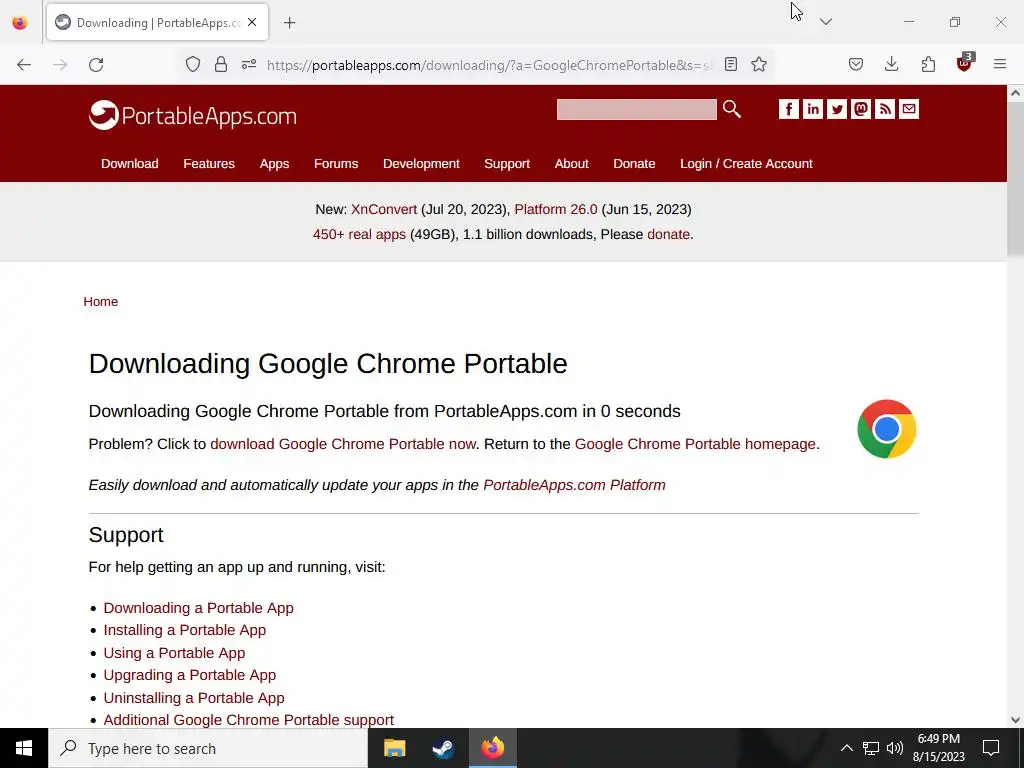Click the page vertical scrollbar thumb
The height and width of the screenshot is (768, 1024).
coord(1016,178)
